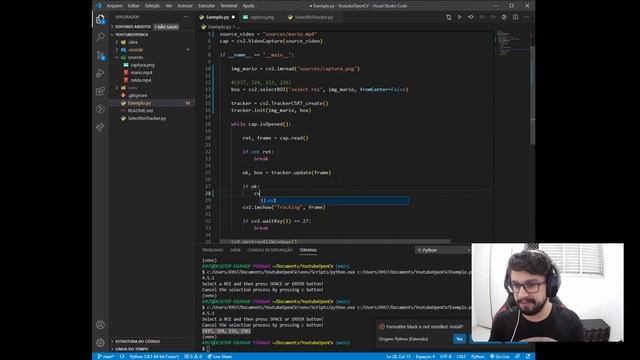Click Yes to install the formatter
Image resolution: width=640 pixels, height=360 pixels.
[x=459, y=339]
